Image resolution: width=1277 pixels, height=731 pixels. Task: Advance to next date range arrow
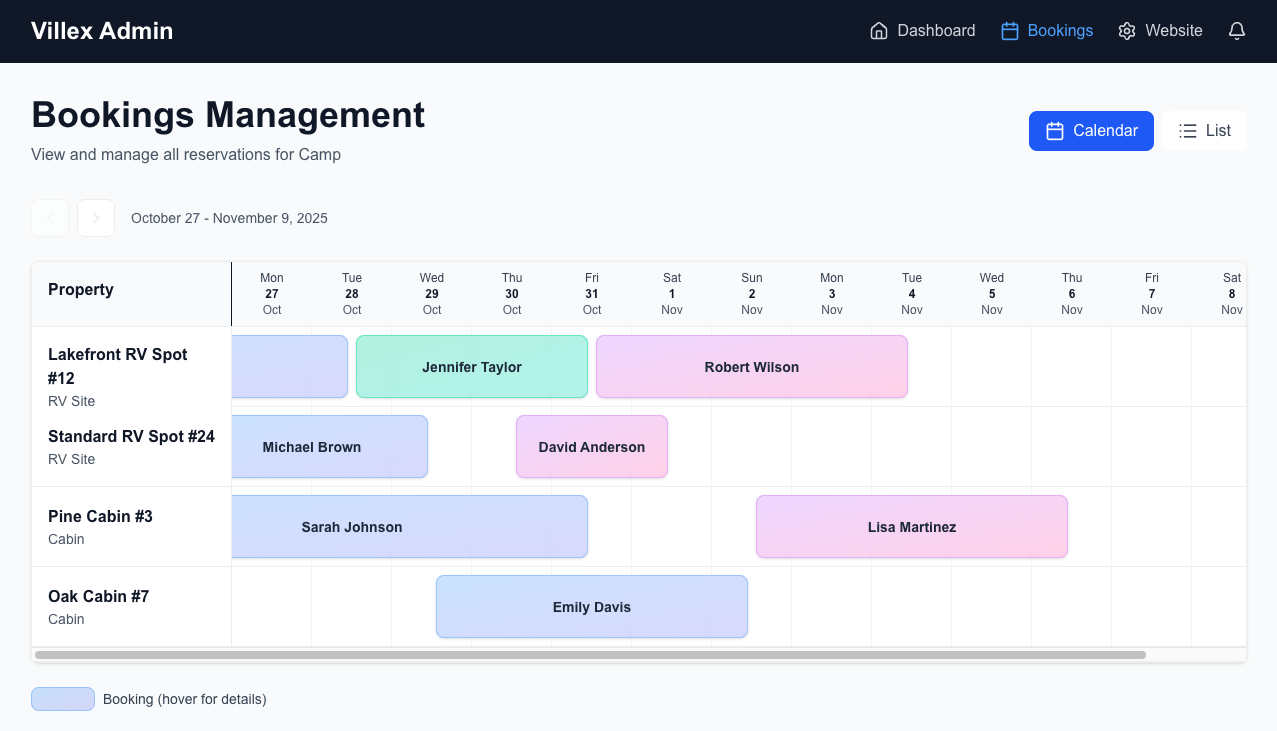coord(96,218)
